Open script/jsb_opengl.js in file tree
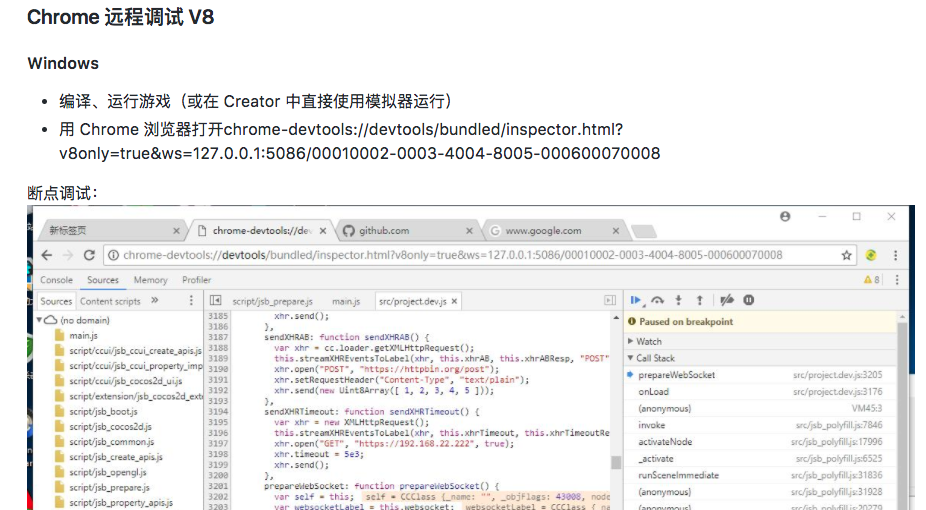 point(107,472)
